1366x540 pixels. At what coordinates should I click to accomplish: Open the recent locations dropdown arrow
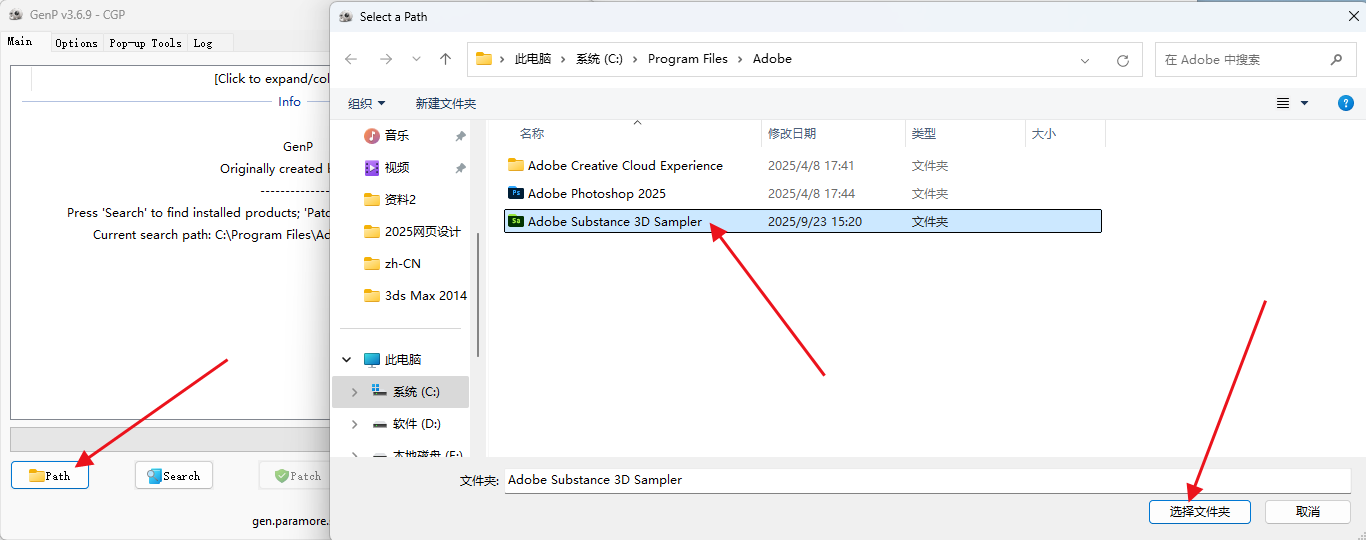click(416, 60)
